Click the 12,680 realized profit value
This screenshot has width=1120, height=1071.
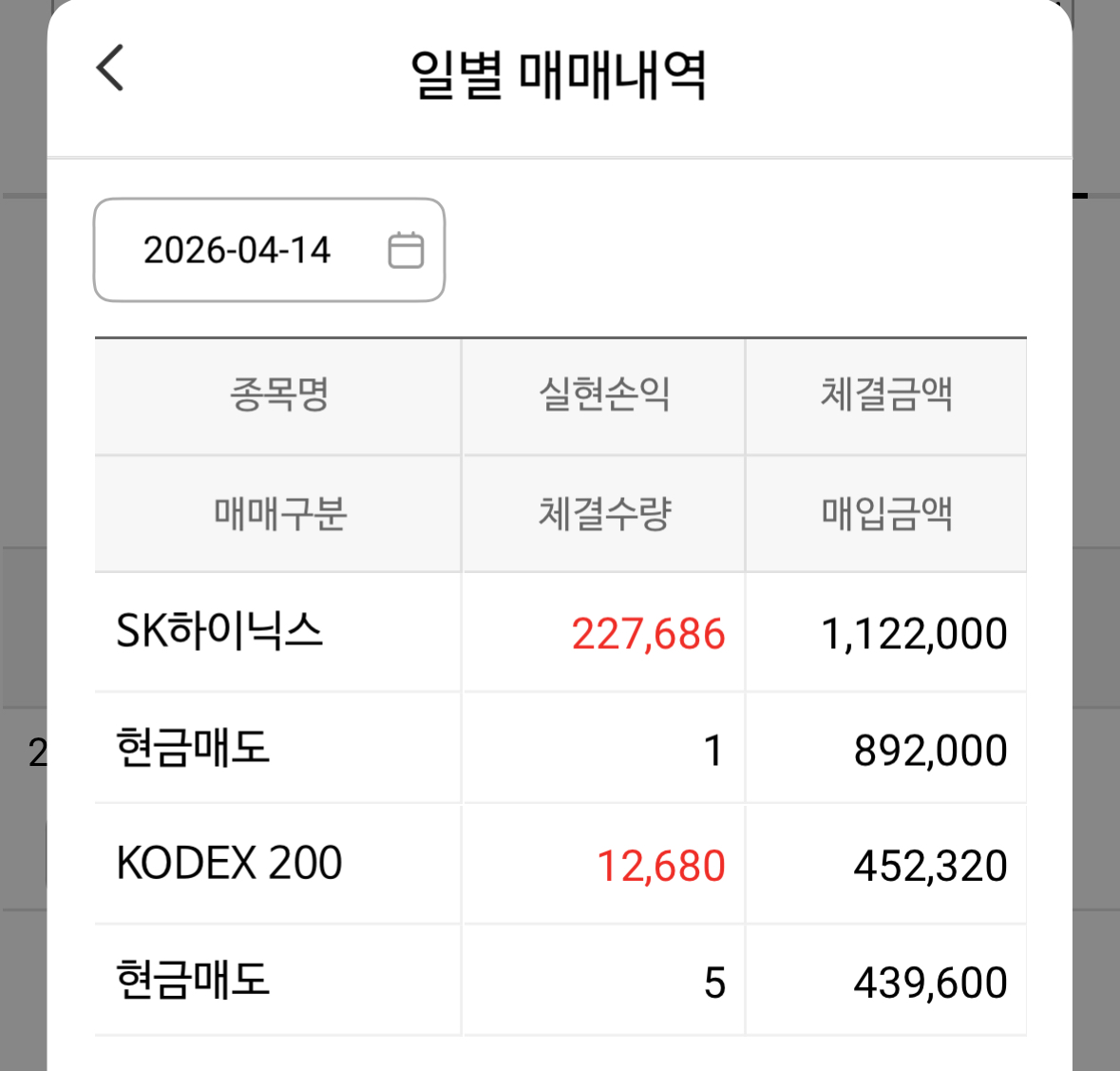(660, 867)
